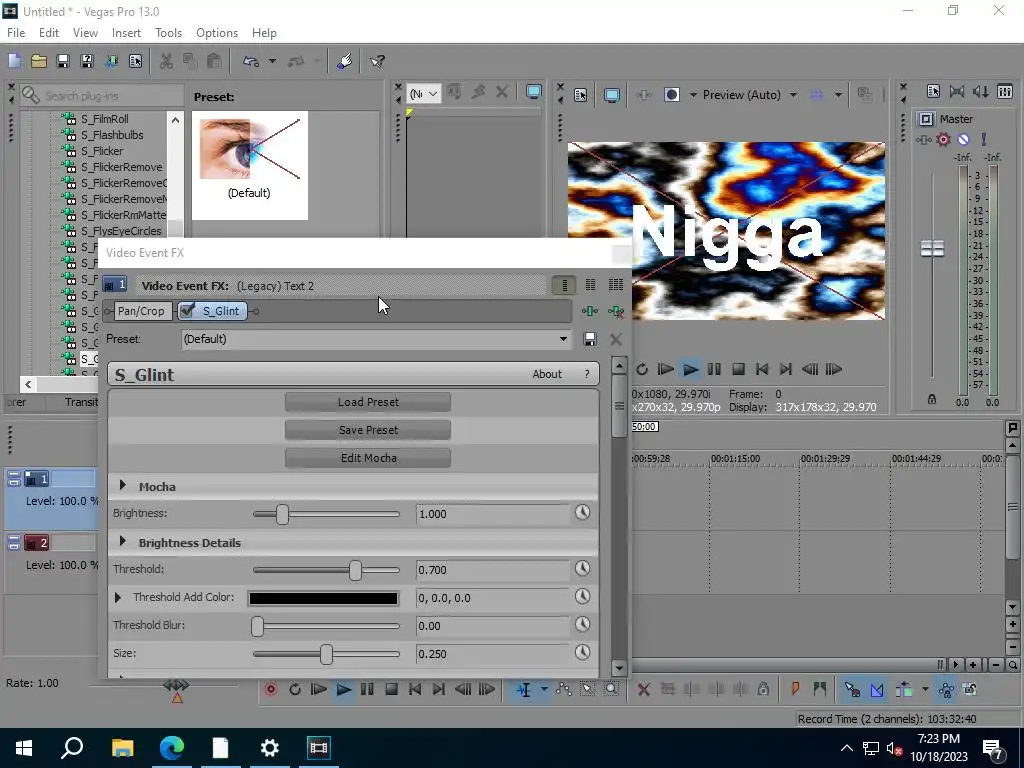Click the Save Preset floppy icon

pos(590,339)
